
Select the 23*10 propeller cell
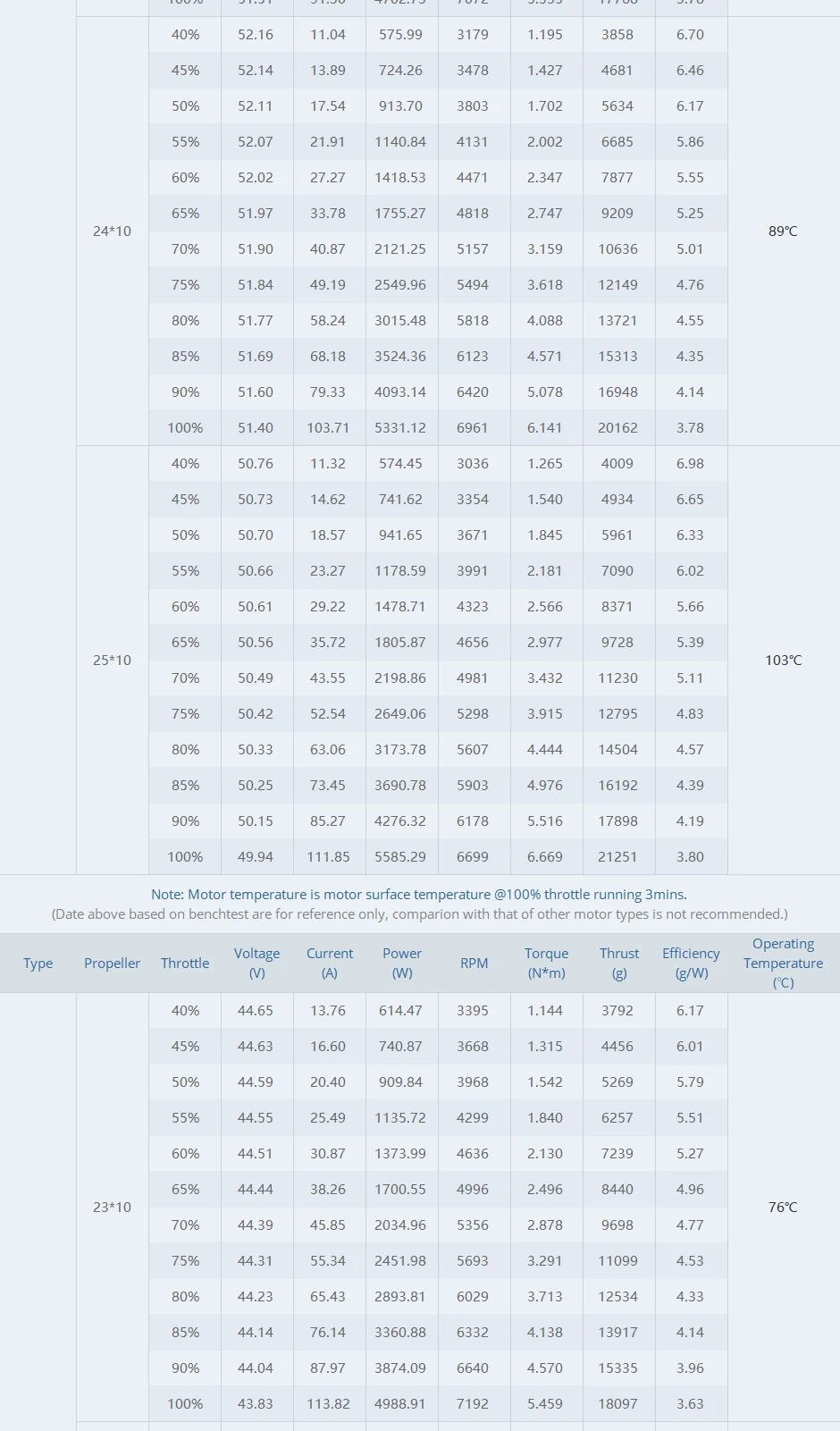(112, 1207)
